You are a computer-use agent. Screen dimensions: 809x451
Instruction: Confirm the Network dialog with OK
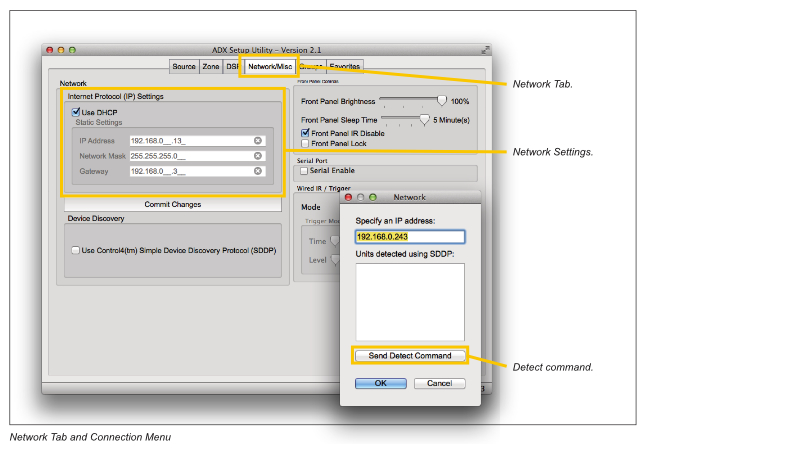tap(381, 383)
